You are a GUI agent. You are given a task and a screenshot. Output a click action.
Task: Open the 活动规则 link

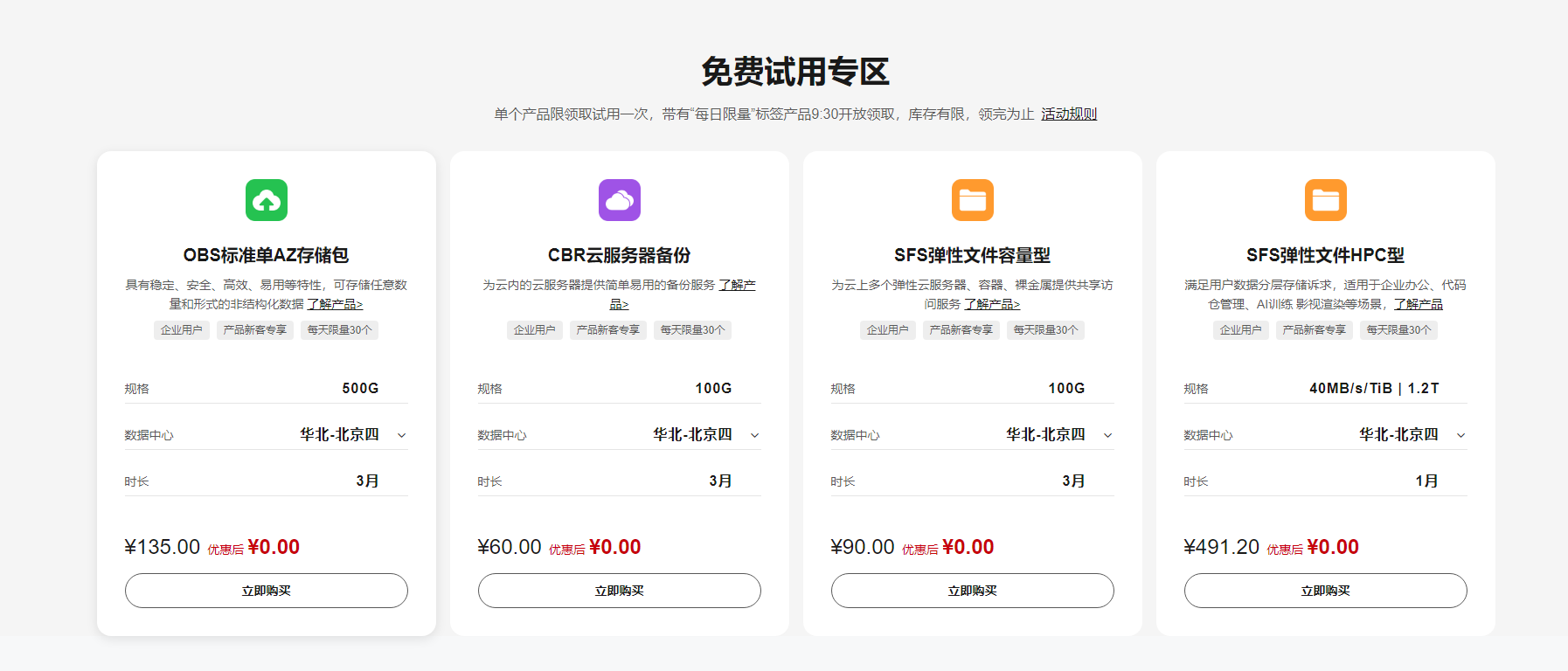[1069, 114]
